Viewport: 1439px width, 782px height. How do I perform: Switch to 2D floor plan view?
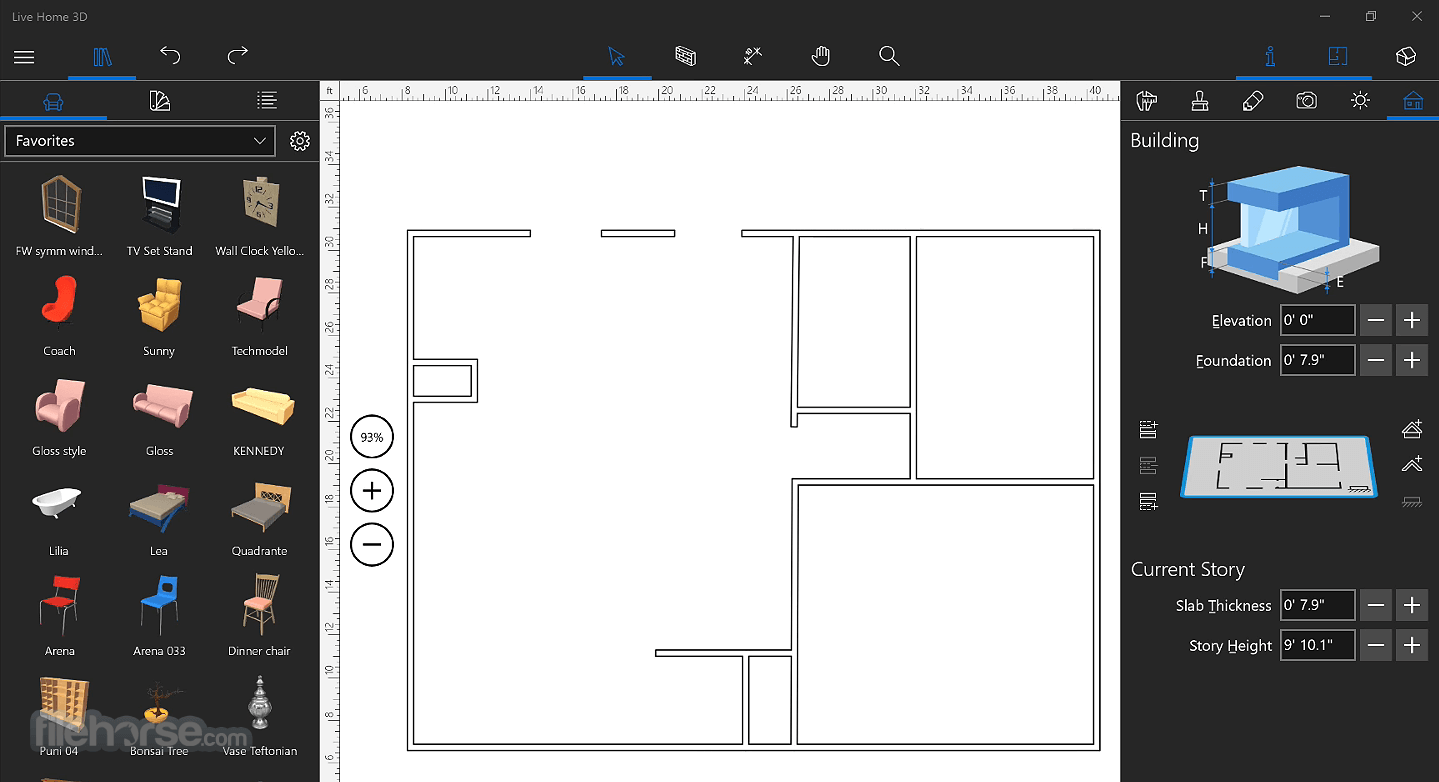1338,57
